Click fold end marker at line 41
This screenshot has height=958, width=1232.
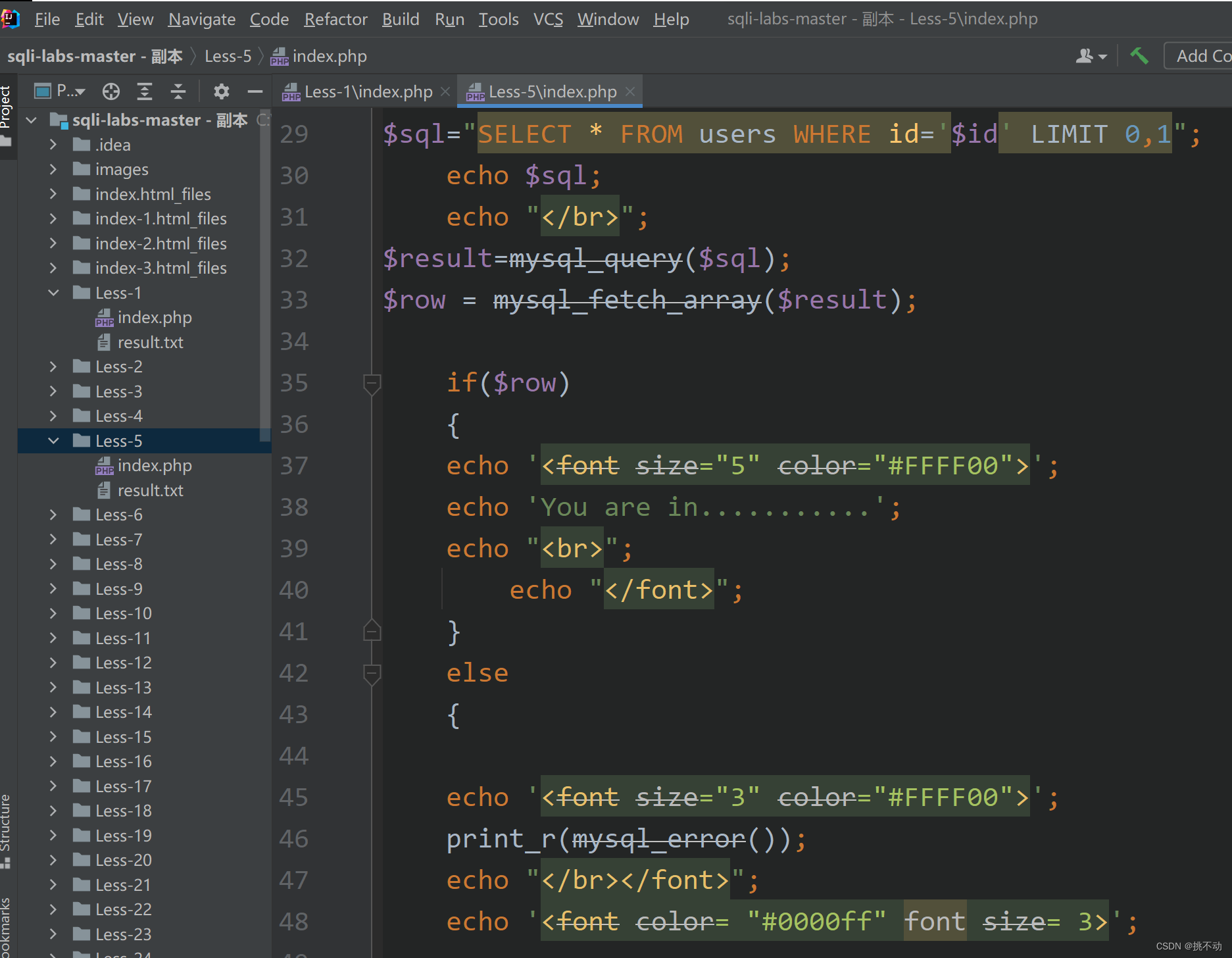(x=372, y=631)
